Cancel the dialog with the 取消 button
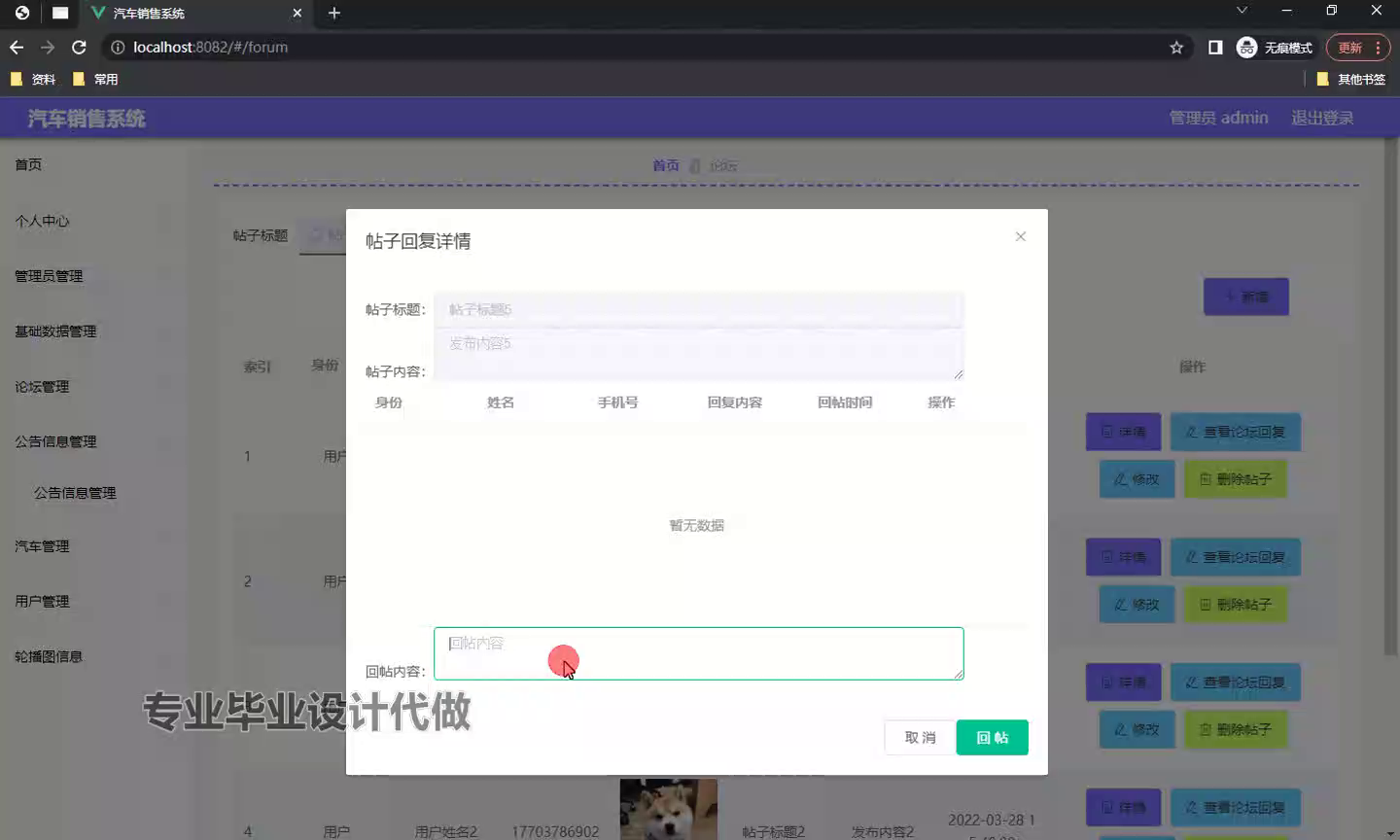 click(920, 737)
